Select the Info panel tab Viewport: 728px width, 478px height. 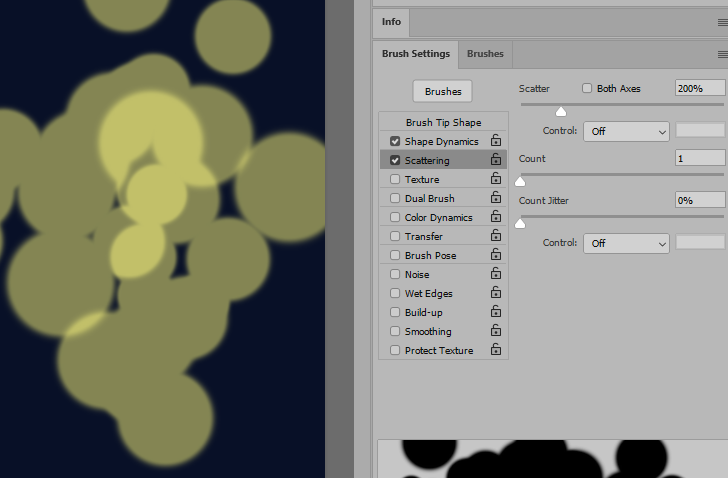click(391, 22)
